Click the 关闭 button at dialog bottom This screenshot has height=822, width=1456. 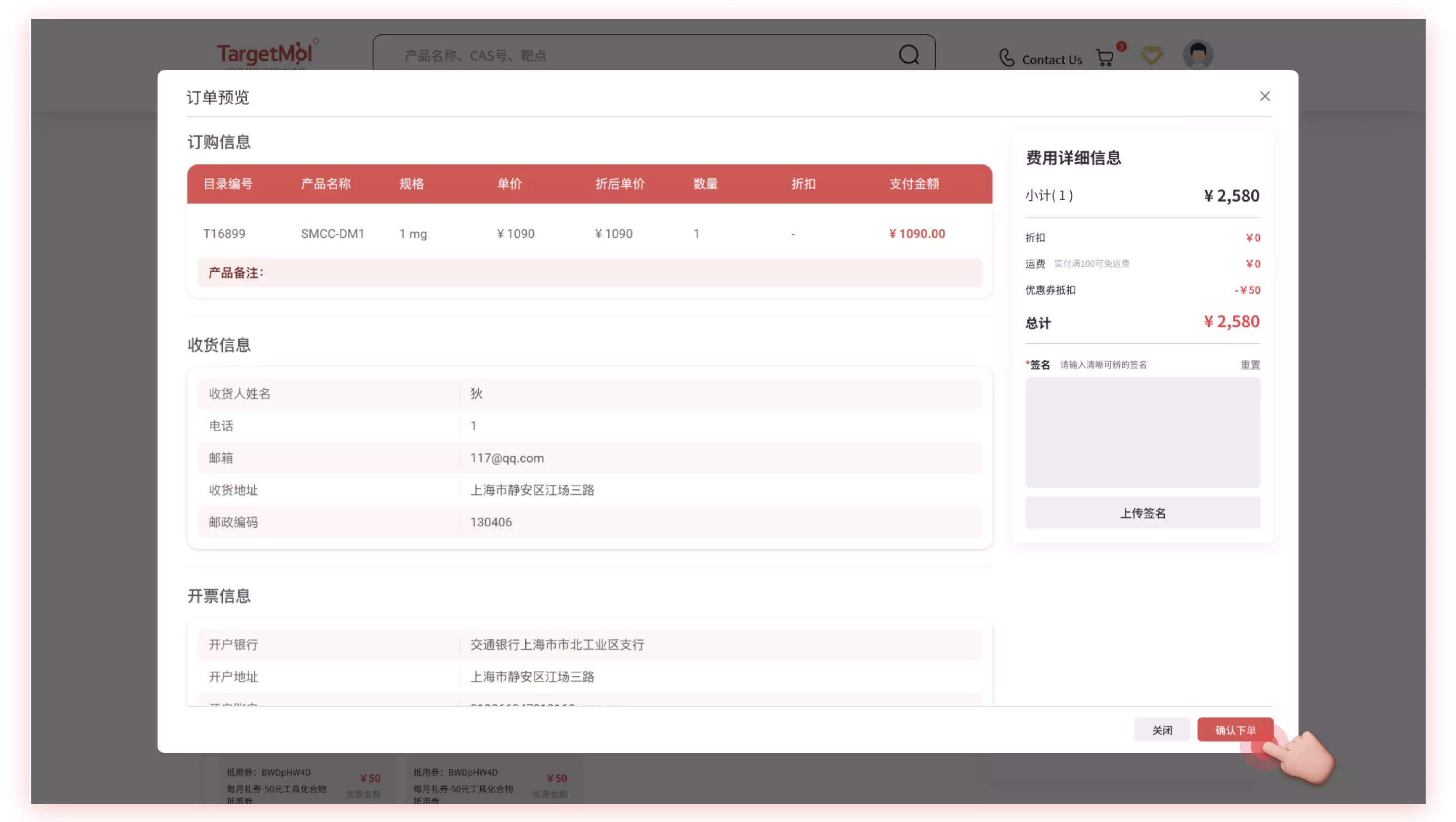coord(1162,730)
